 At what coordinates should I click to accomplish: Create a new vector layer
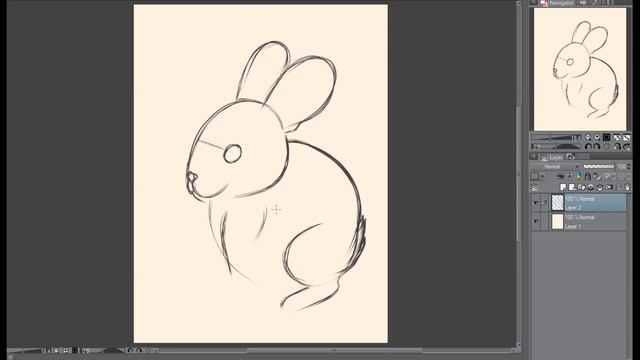pos(572,187)
